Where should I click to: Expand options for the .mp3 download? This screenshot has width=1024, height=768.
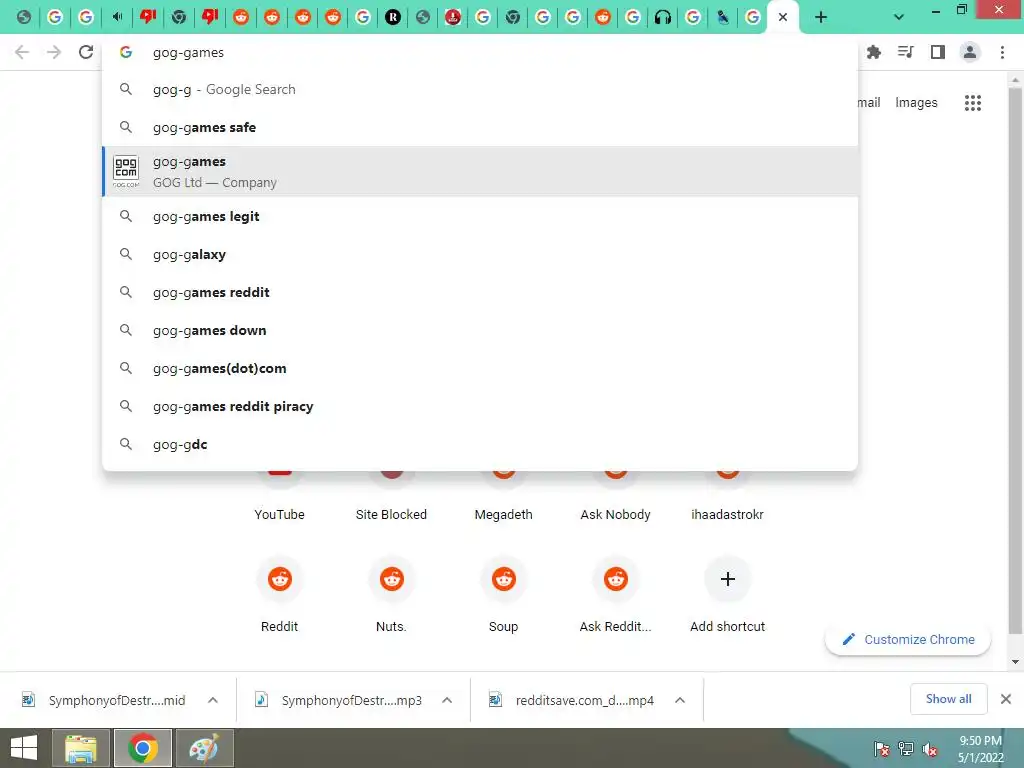pos(447,700)
